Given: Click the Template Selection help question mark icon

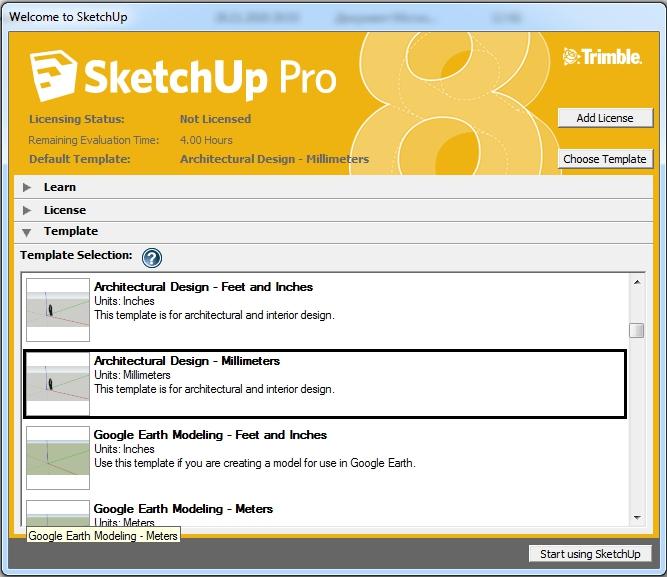Looking at the screenshot, I should (x=152, y=258).
